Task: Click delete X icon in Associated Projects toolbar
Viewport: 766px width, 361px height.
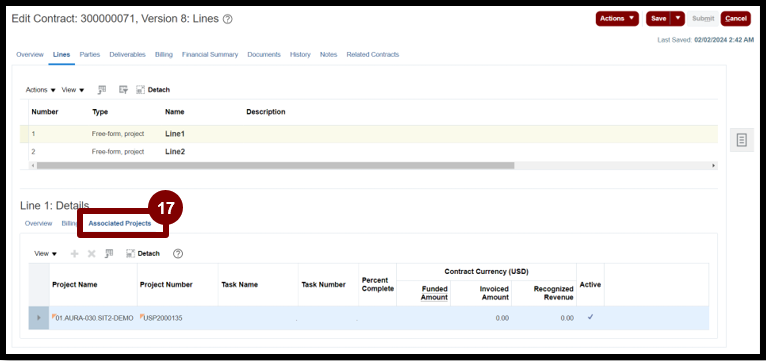Action: tap(91, 254)
